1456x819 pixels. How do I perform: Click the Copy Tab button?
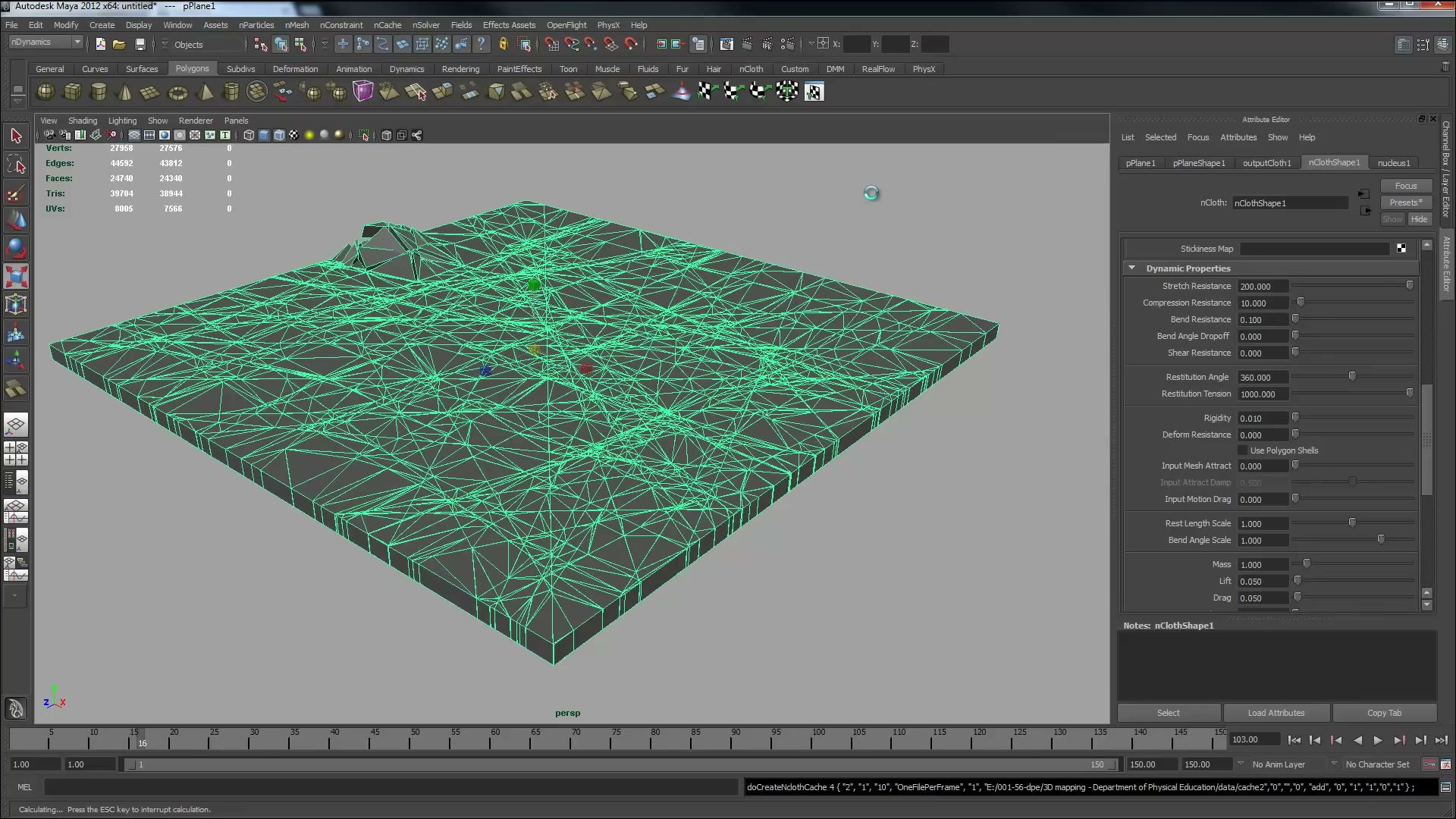click(1384, 713)
